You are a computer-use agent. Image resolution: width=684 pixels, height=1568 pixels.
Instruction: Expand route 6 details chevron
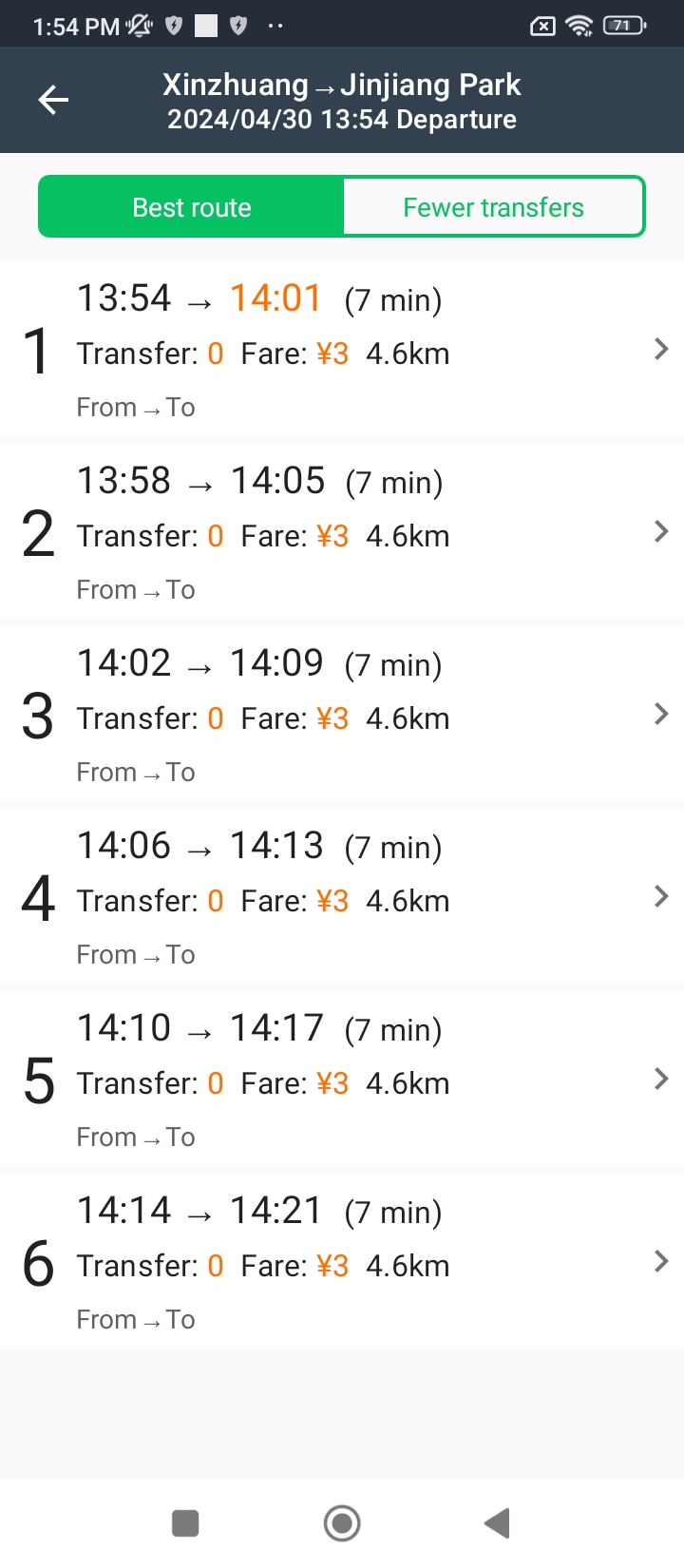661,1261
